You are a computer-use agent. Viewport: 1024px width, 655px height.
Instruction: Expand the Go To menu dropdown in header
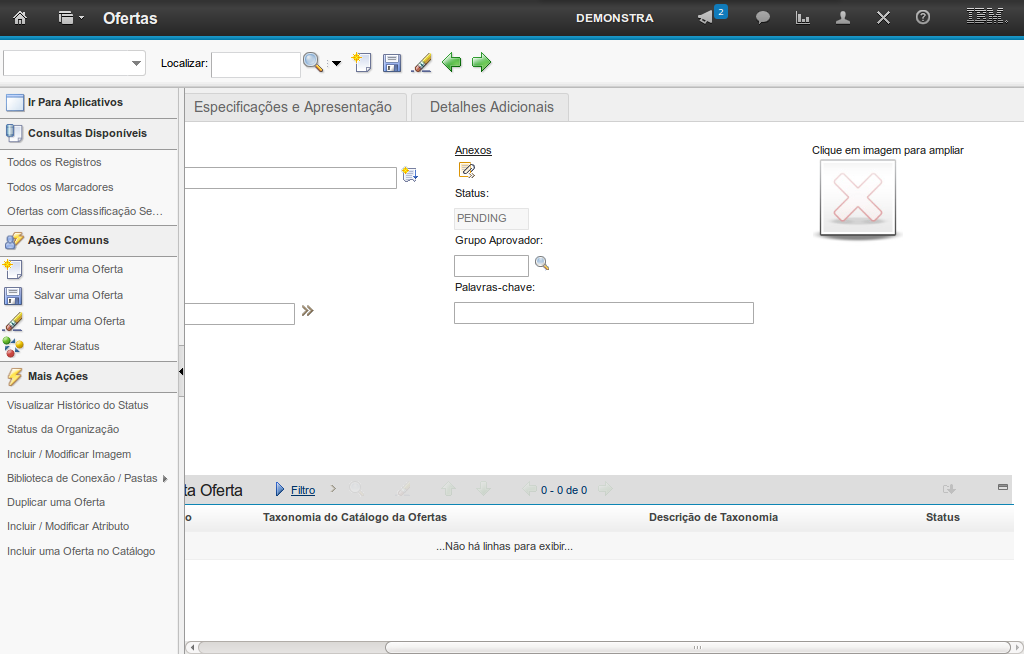71,18
